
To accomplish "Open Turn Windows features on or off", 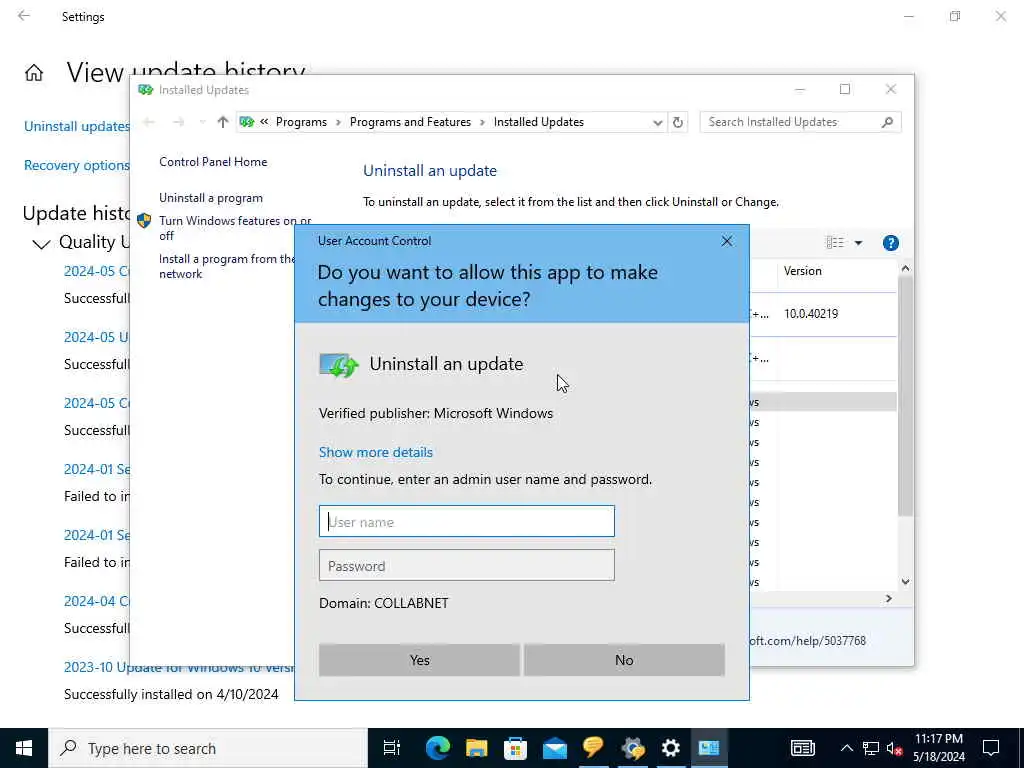I will pos(235,228).
